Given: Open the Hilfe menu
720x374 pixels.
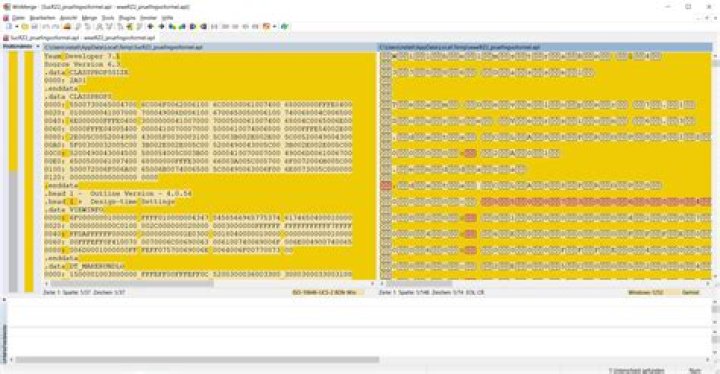Looking at the screenshot, I should [168, 18].
